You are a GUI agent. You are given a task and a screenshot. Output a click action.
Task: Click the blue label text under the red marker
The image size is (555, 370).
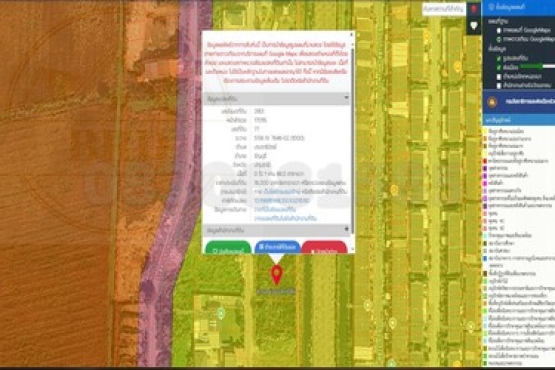click(x=276, y=291)
